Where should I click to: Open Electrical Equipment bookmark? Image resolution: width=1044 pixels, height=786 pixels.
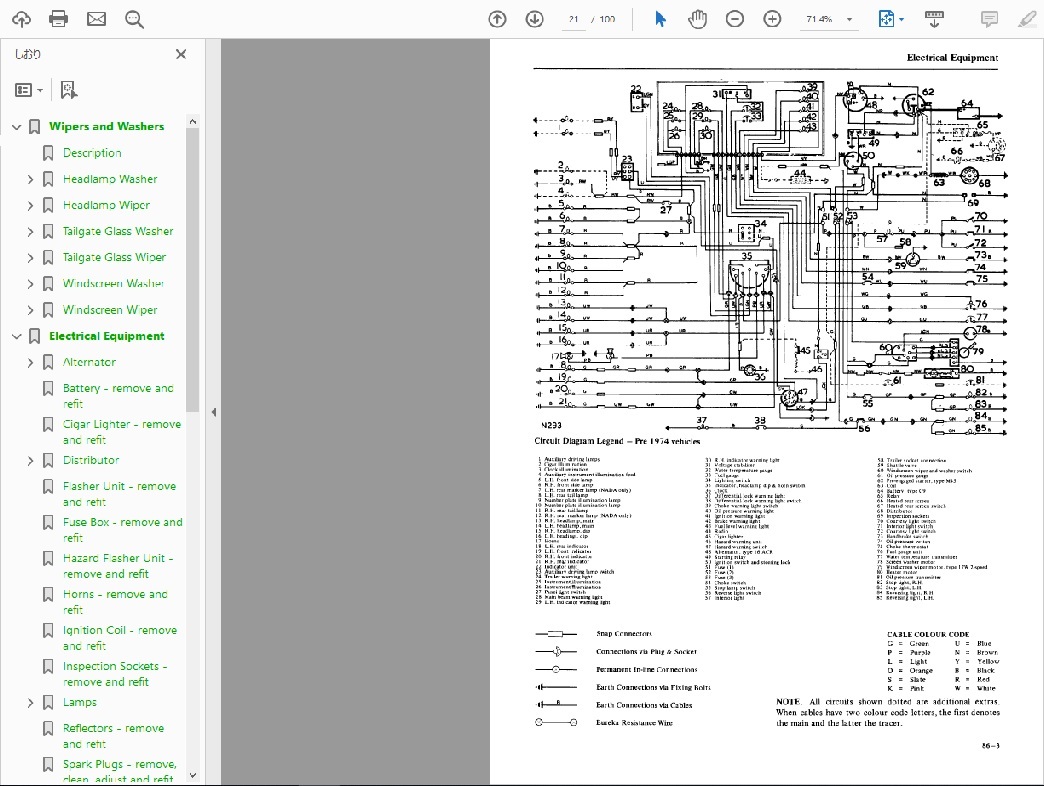tap(107, 336)
